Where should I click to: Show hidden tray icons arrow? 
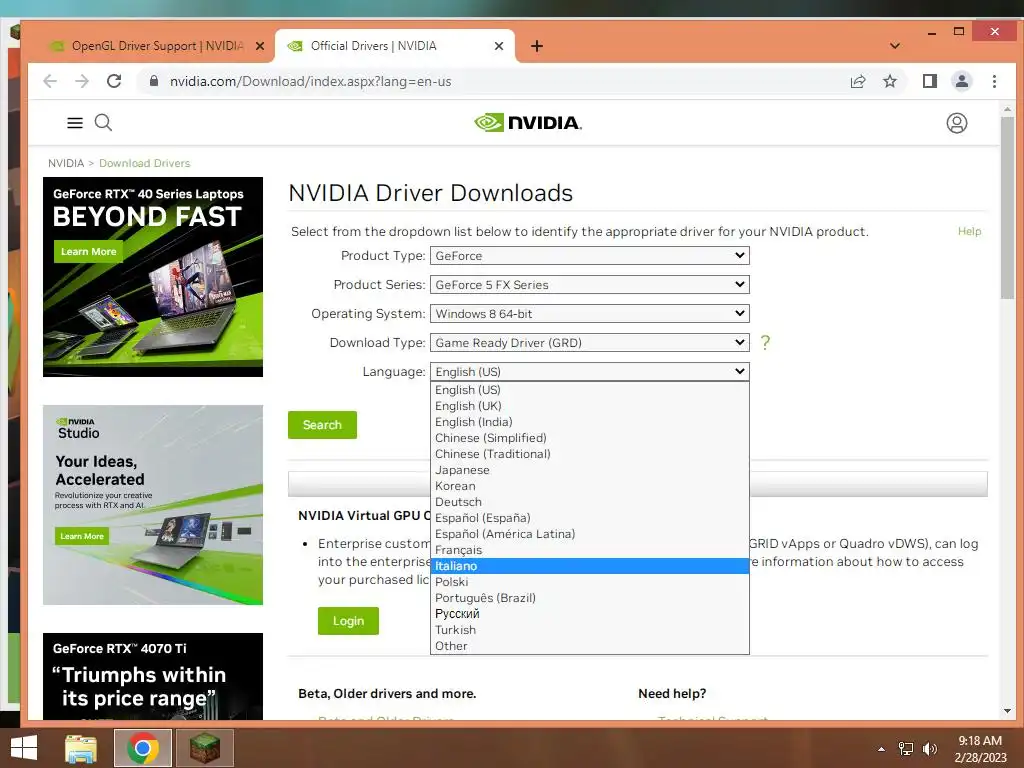click(x=881, y=749)
